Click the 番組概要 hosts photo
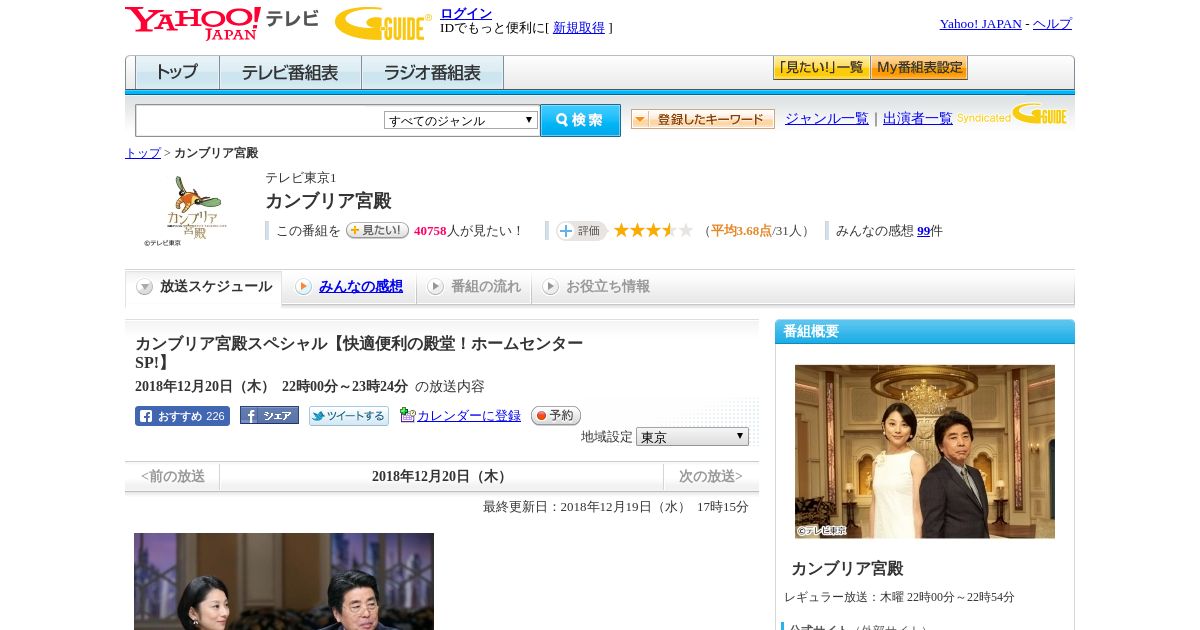This screenshot has height=630, width=1200. click(x=925, y=451)
